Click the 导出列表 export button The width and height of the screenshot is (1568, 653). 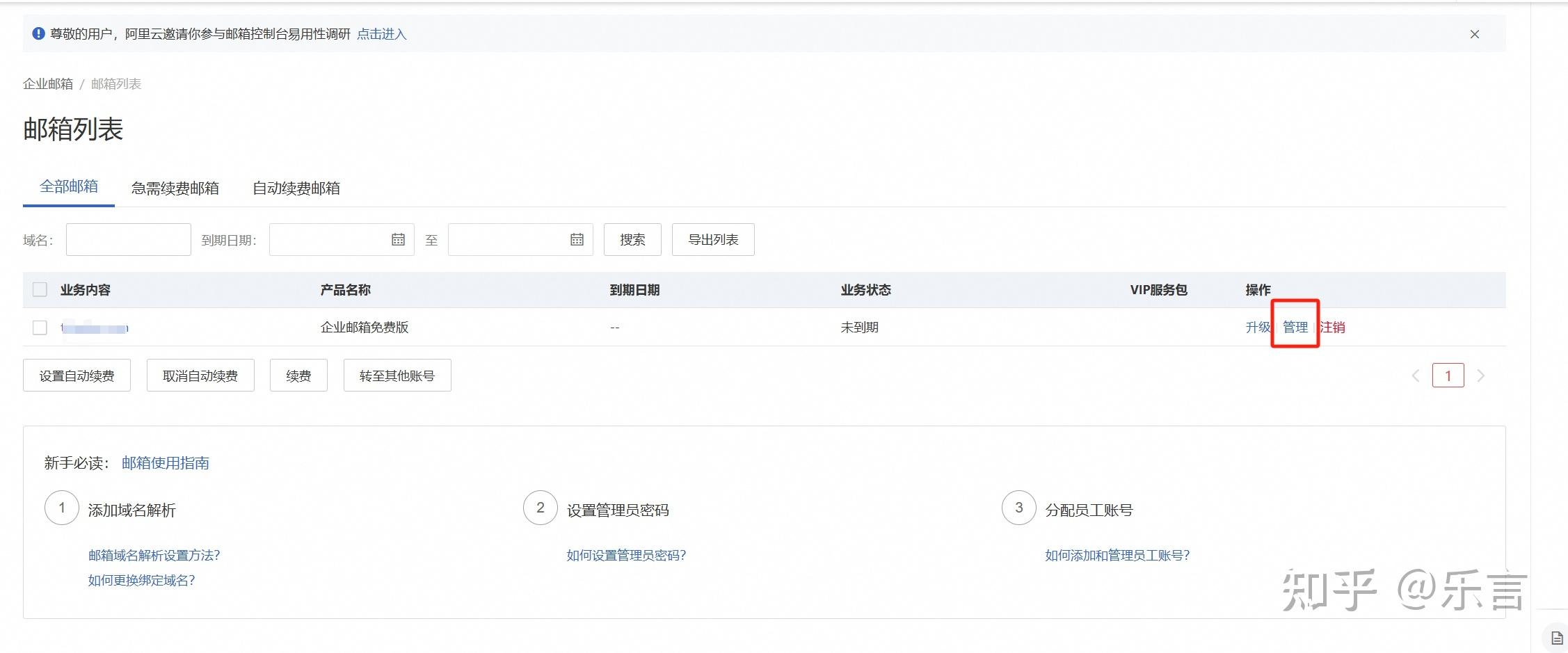click(x=712, y=239)
